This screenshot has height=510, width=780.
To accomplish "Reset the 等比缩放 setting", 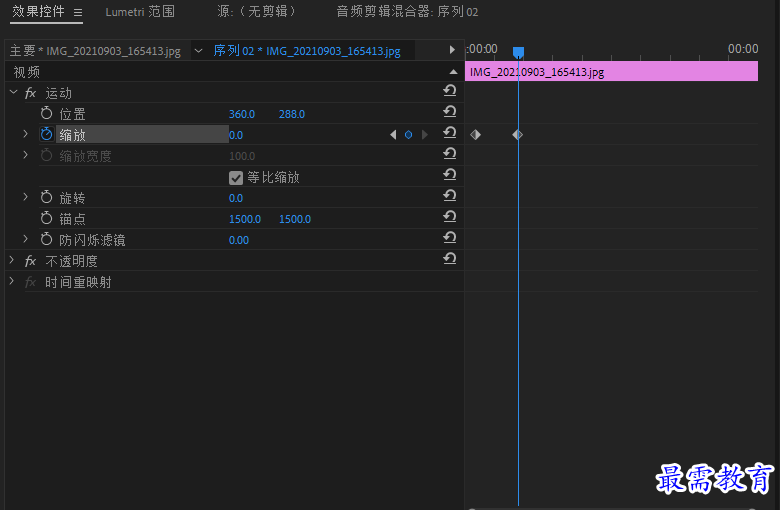I will point(450,175).
